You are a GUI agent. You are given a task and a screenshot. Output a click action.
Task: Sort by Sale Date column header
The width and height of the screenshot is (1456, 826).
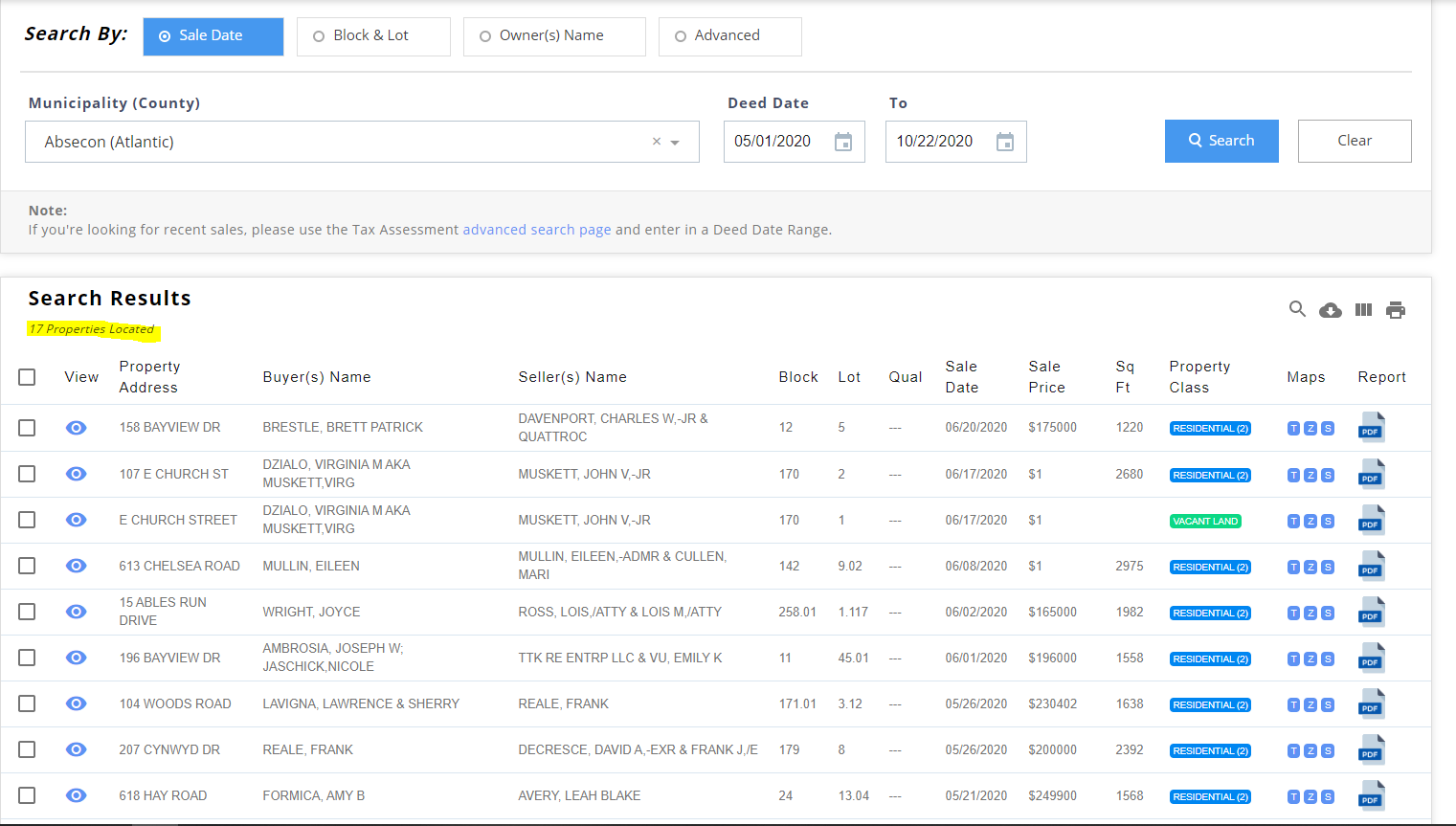pos(962,377)
